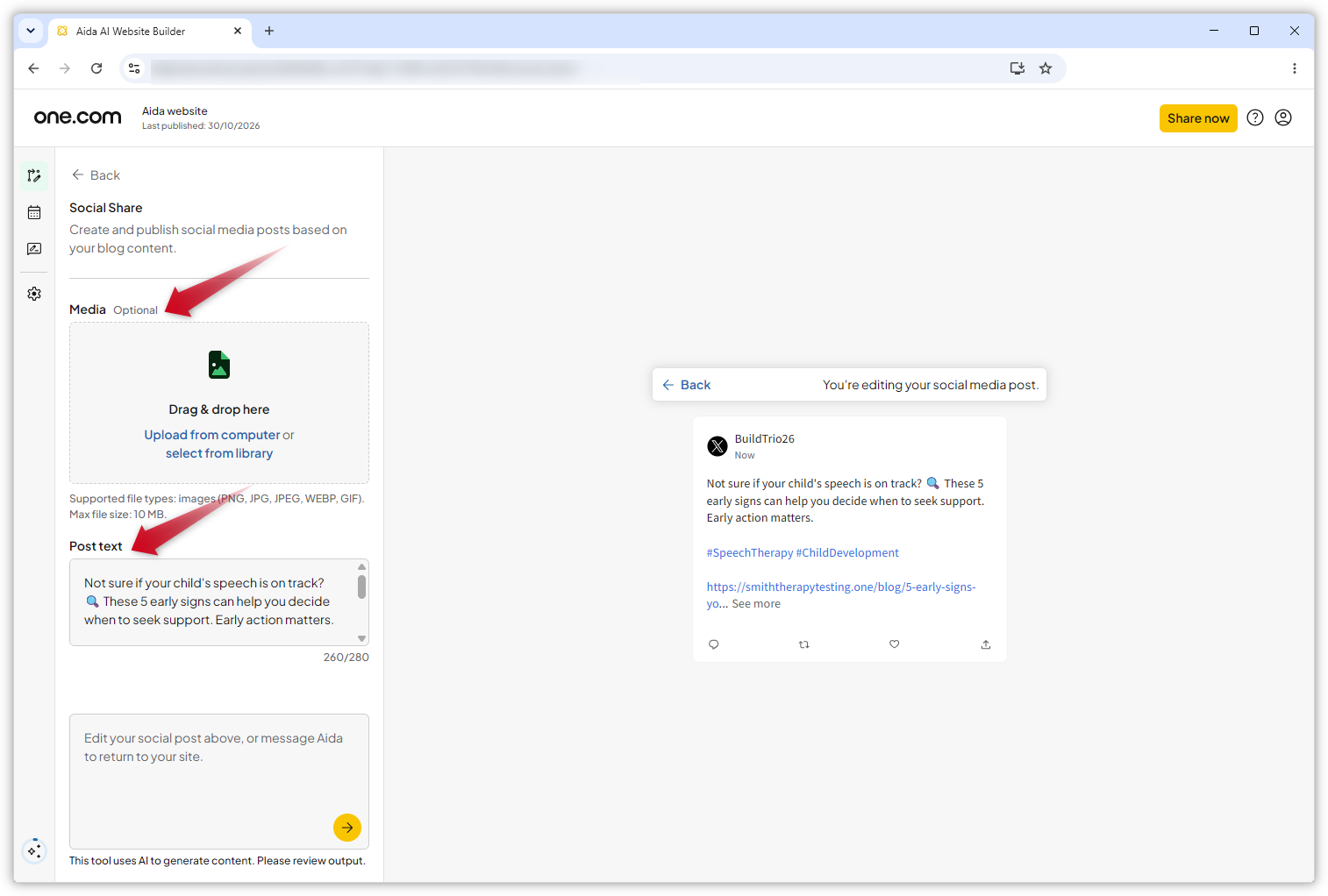
Task: Open the user account profile icon
Action: (x=1283, y=117)
